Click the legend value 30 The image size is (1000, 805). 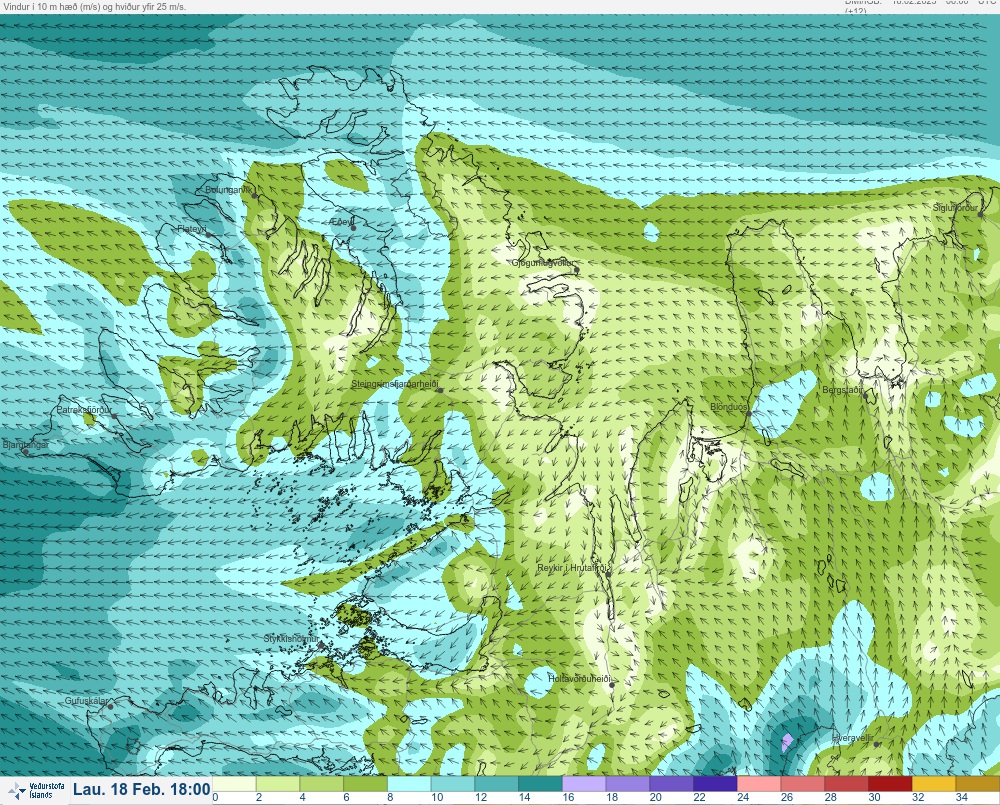coord(874,797)
